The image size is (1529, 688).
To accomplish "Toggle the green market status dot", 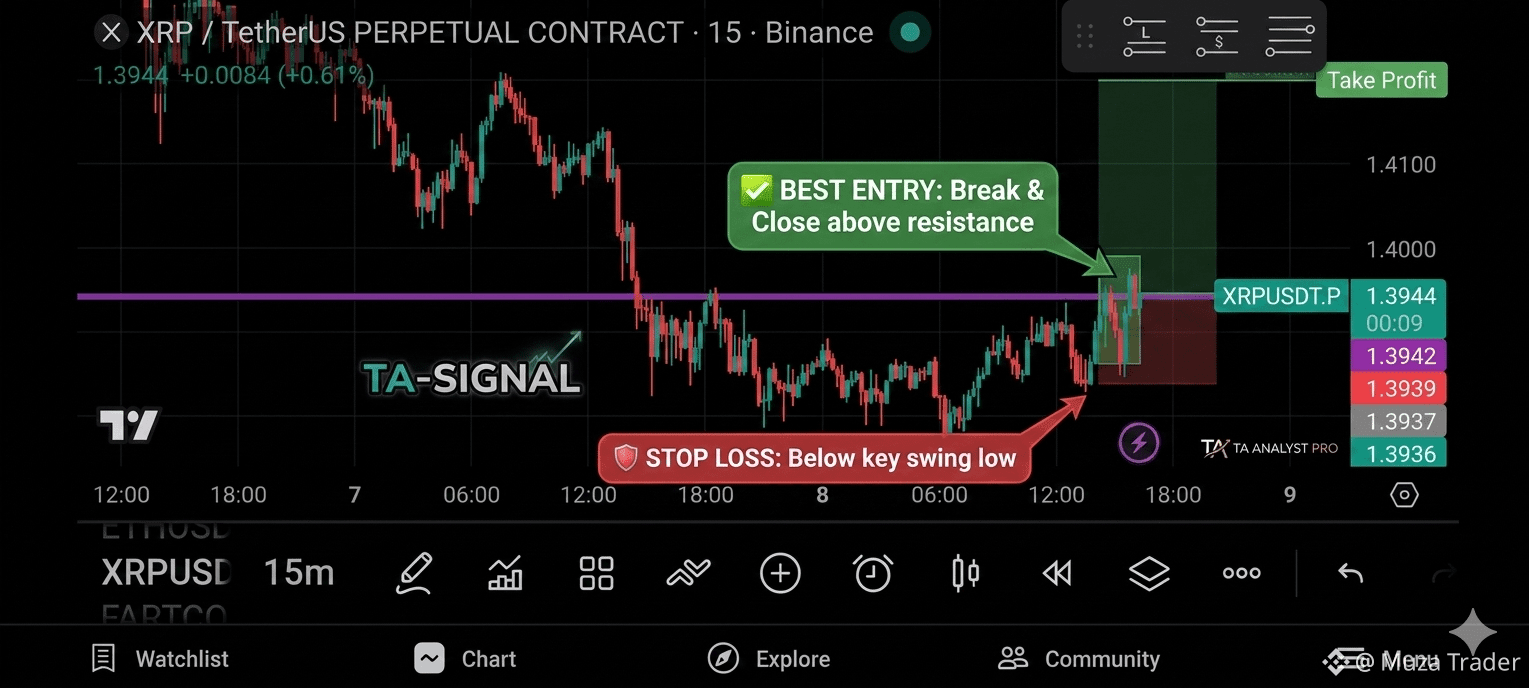I will pos(910,32).
